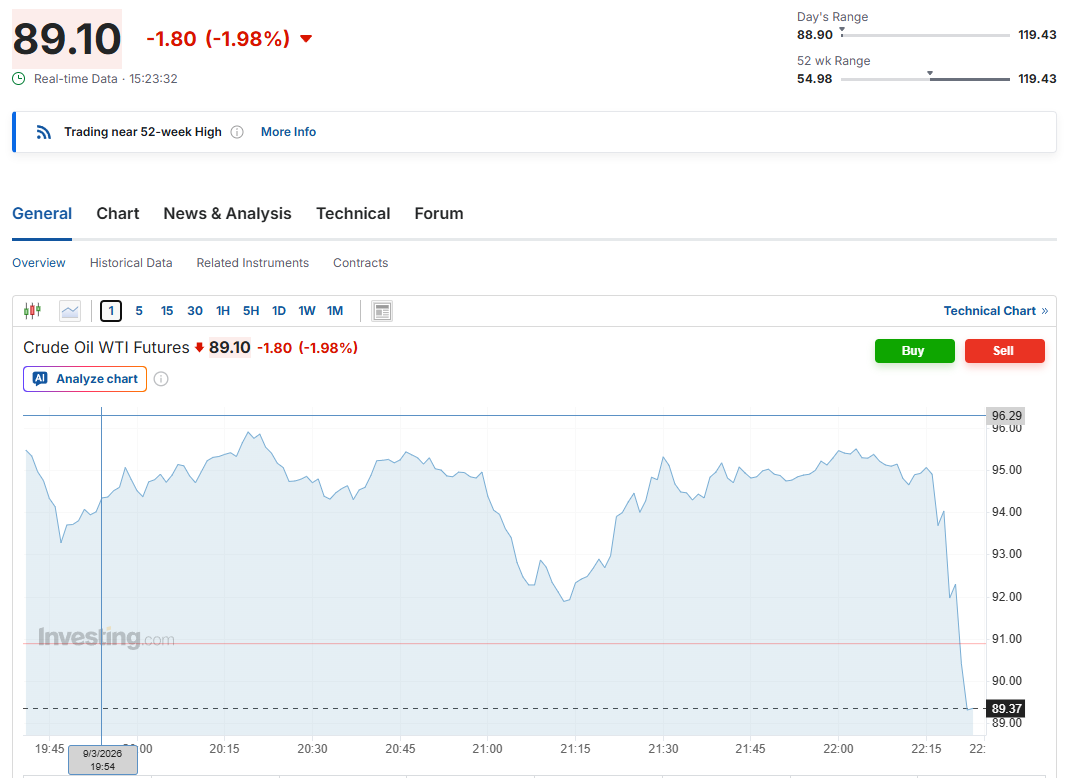Image resolution: width=1066 pixels, height=778 pixels.
Task: Click the More Info link
Action: (x=288, y=132)
